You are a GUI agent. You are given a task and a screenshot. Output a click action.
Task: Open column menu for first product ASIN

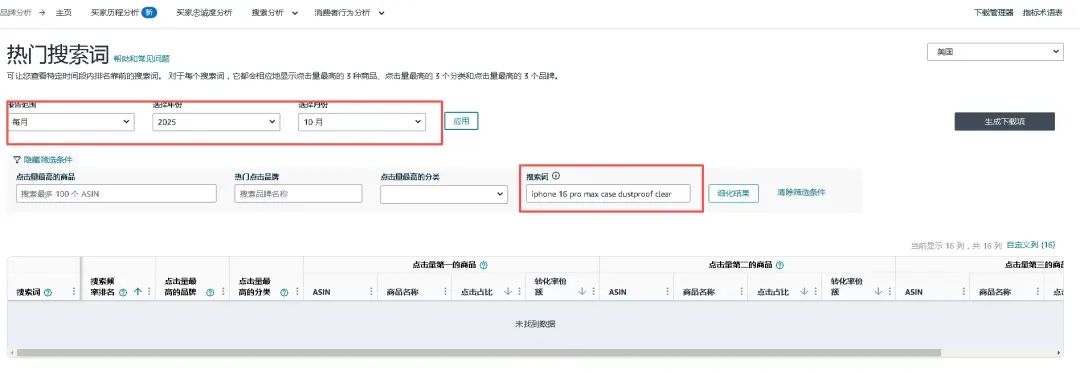(x=371, y=292)
